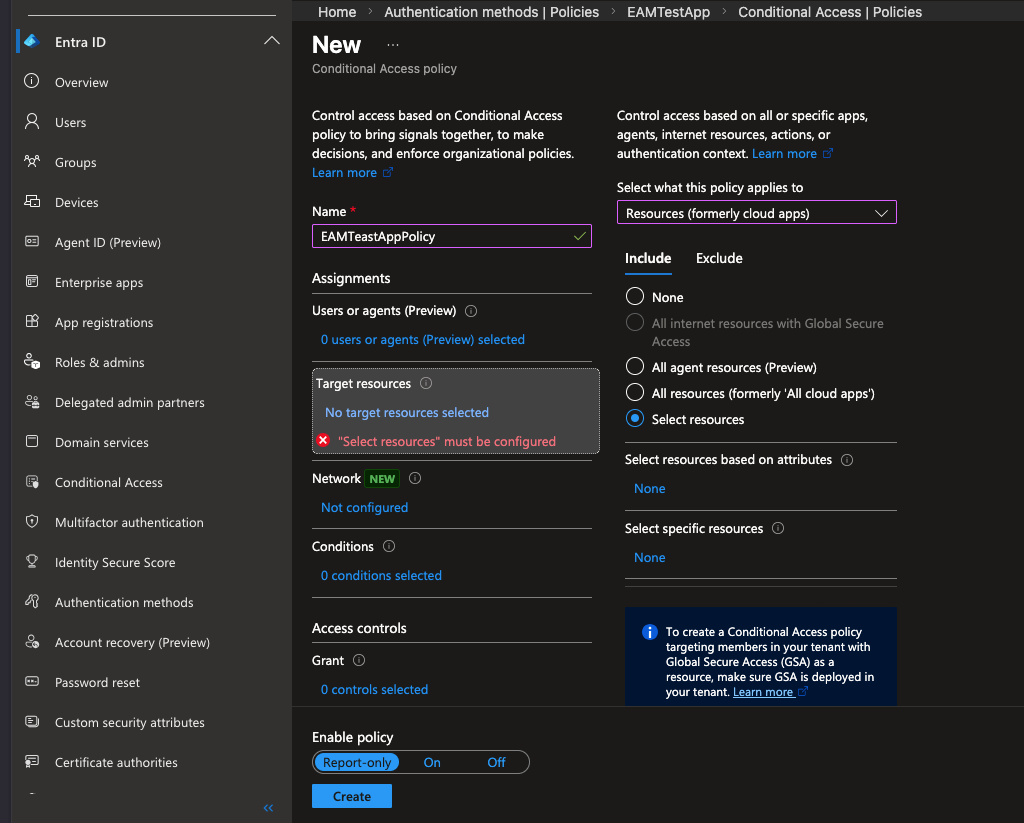Viewport: 1024px width, 823px height.
Task: Open Multifactor authentication in the sidebar
Action: (129, 523)
